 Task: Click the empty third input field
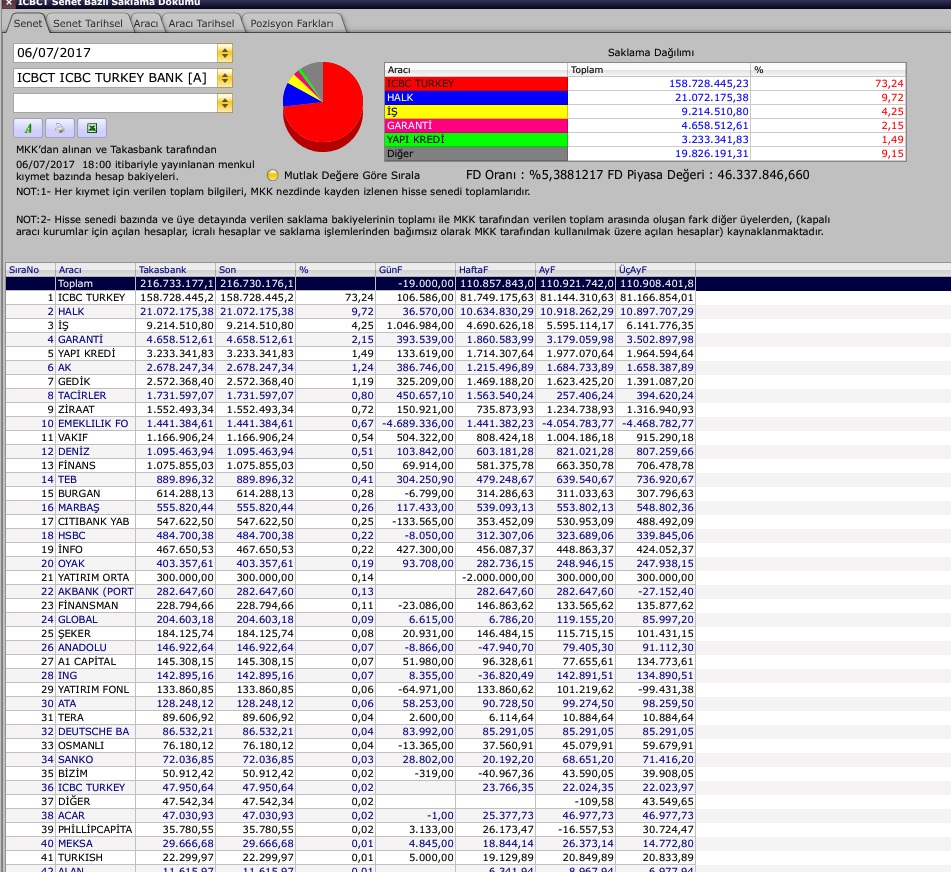point(115,103)
